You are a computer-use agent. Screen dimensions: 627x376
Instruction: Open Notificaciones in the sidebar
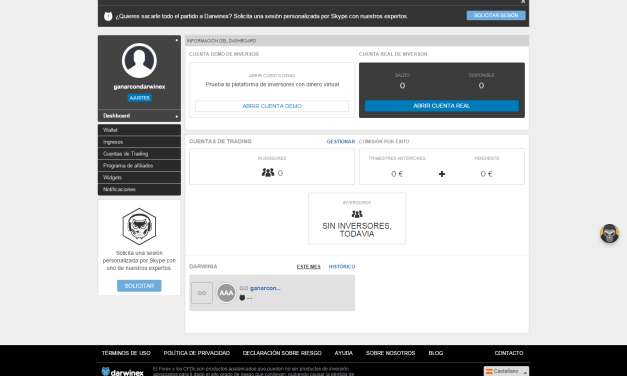point(139,189)
